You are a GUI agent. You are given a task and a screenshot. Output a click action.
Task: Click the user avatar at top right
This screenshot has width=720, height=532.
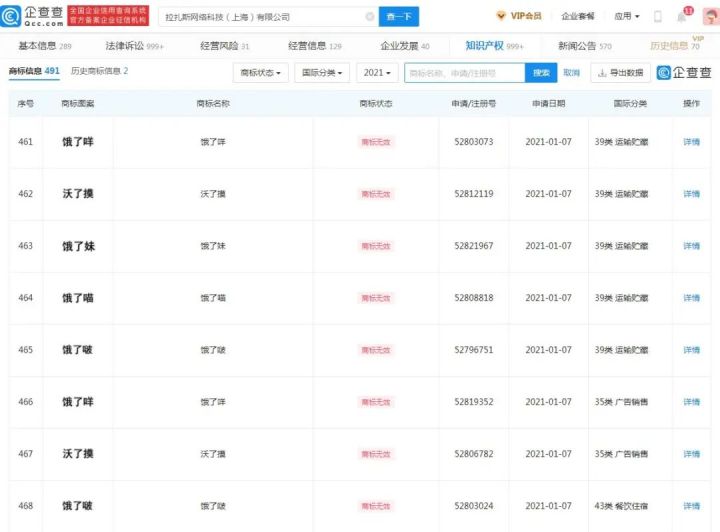pyautogui.click(x=708, y=17)
